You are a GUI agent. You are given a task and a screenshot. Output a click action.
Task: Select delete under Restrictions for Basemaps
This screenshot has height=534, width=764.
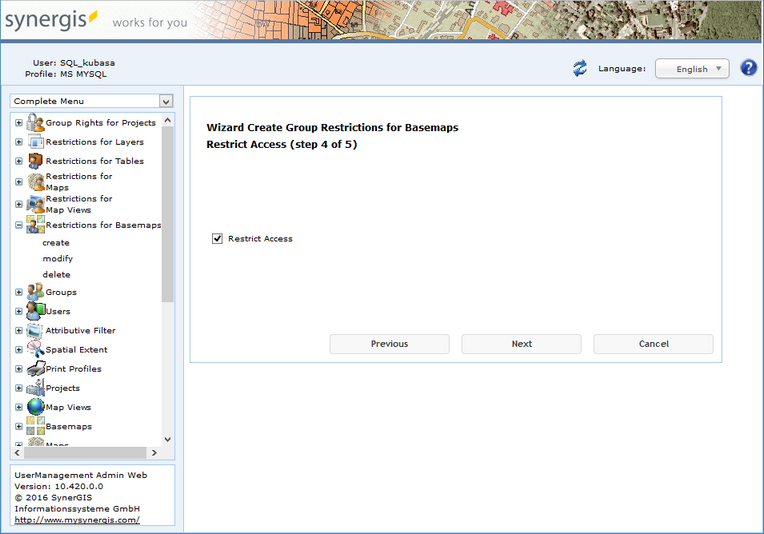pyautogui.click(x=57, y=274)
